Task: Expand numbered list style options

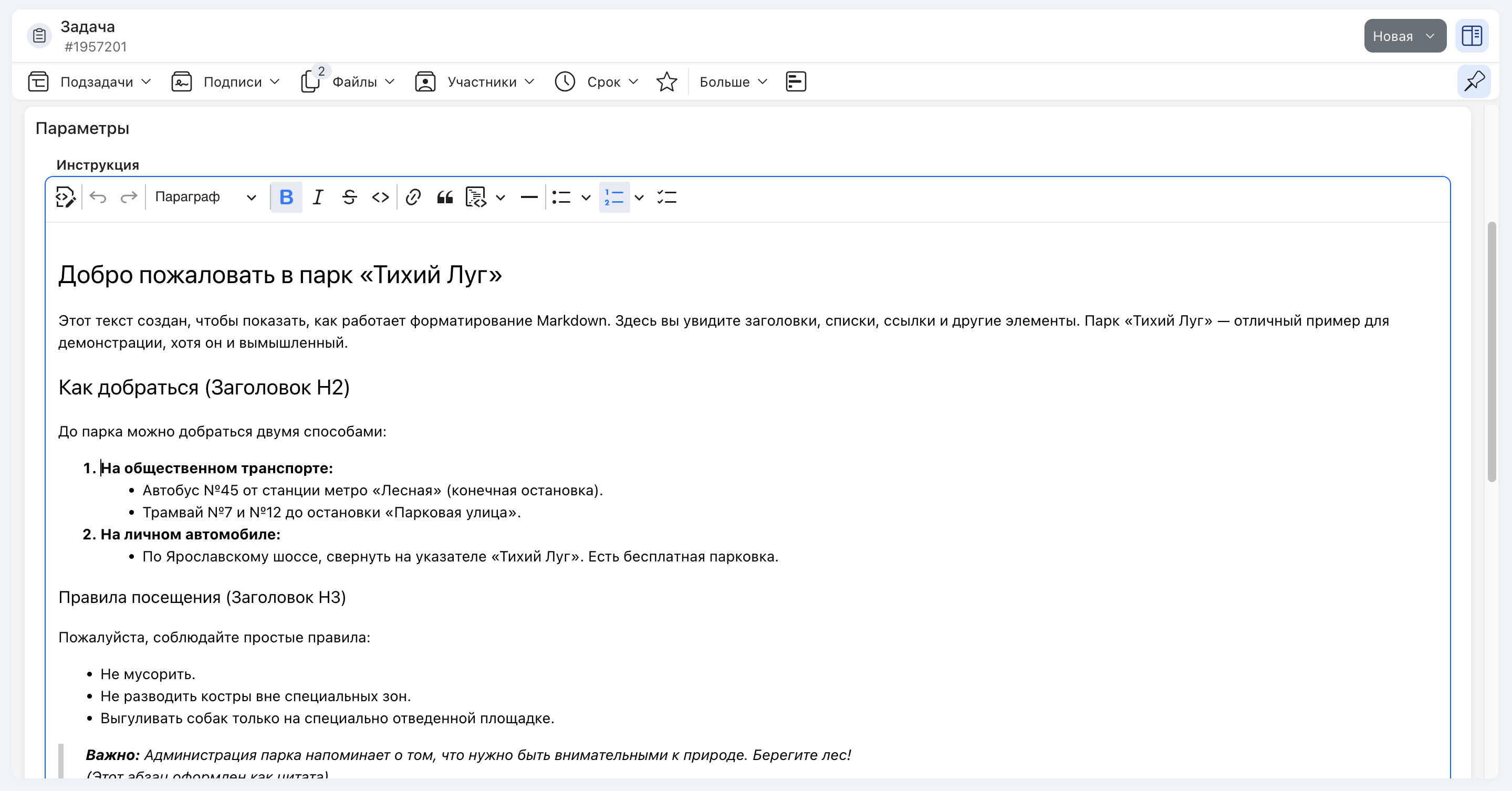Action: click(639, 197)
